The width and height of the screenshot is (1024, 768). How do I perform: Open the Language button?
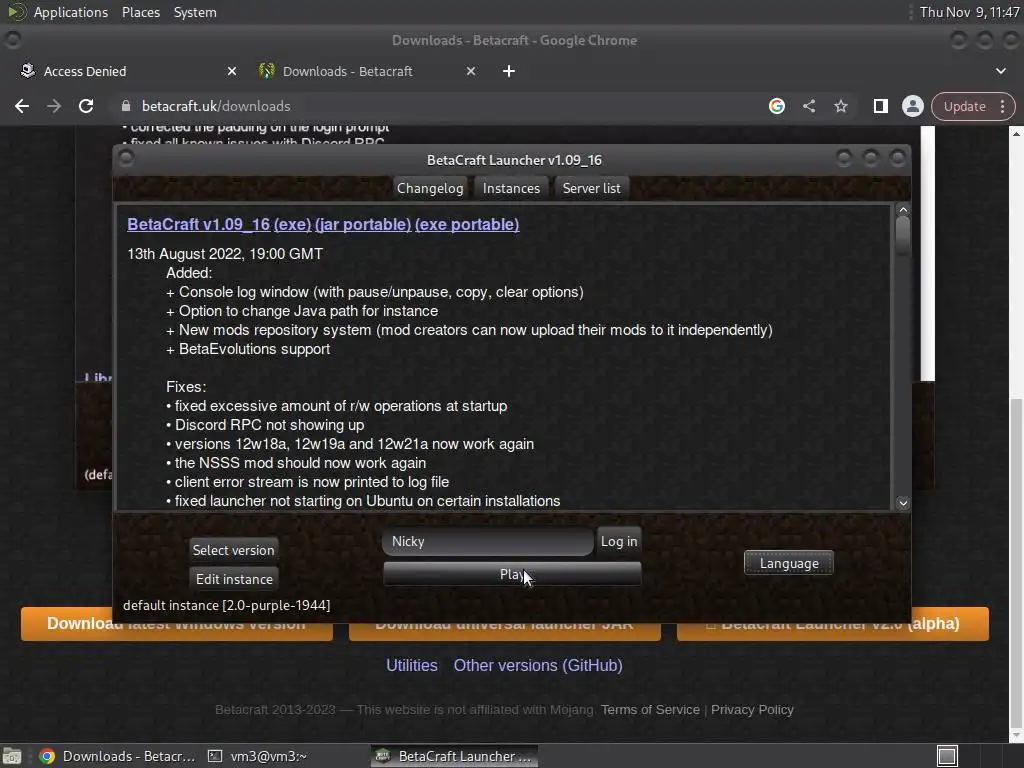click(x=789, y=564)
